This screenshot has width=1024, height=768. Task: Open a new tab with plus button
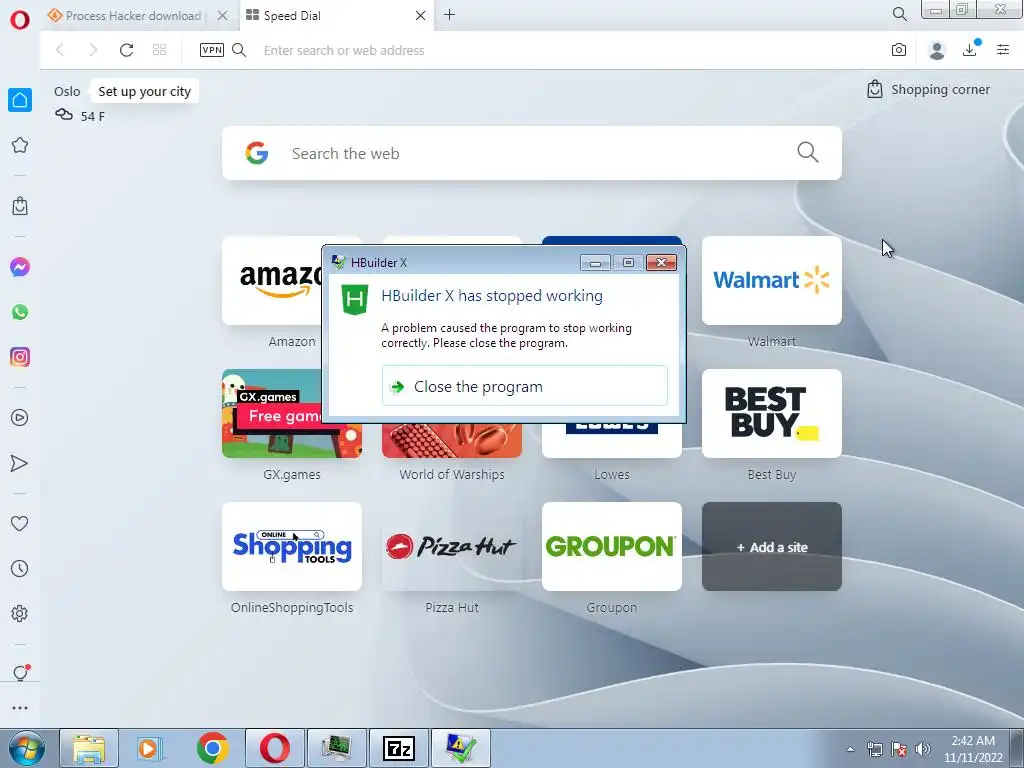(x=449, y=14)
